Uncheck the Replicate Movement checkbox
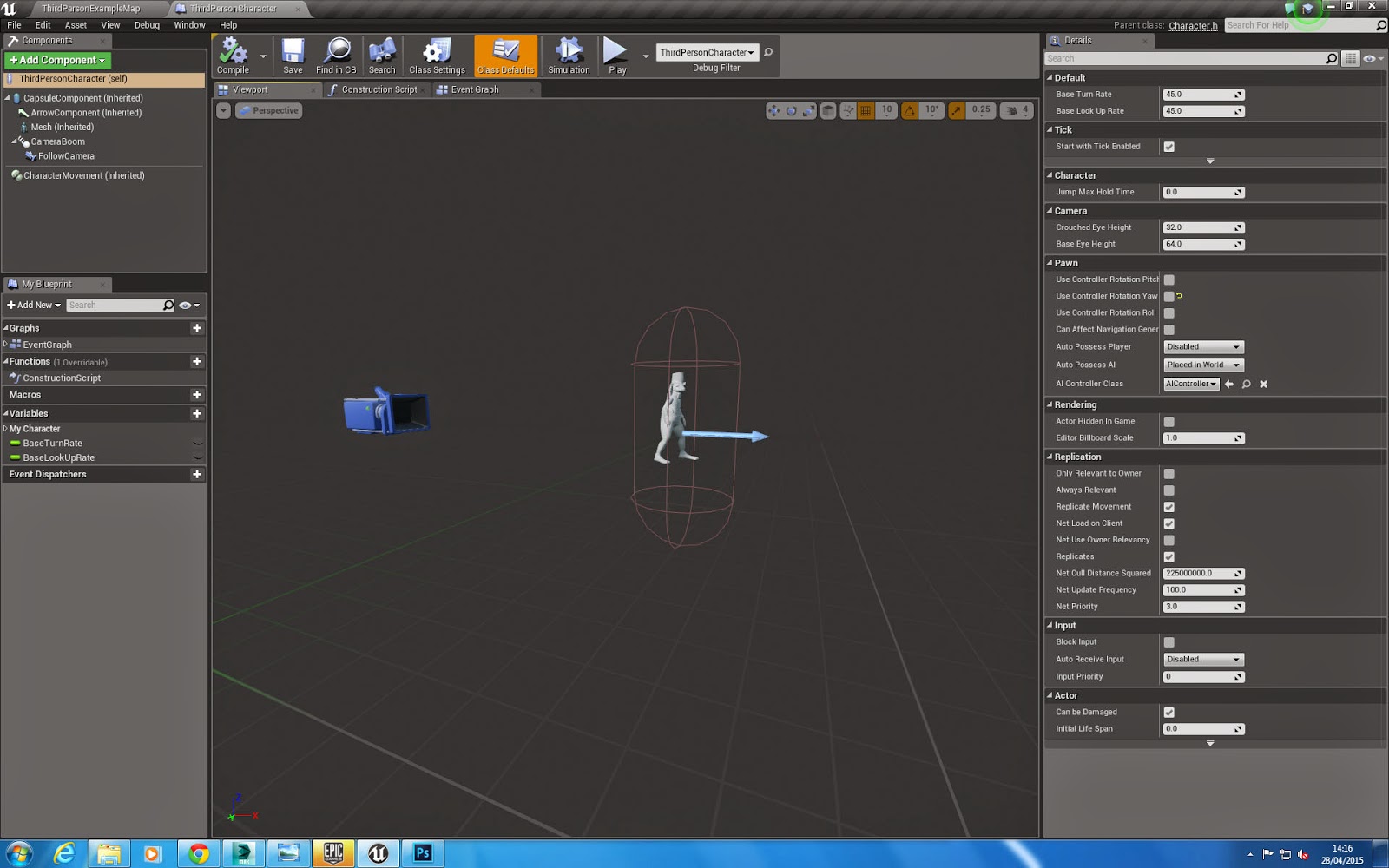 pos(1169,507)
